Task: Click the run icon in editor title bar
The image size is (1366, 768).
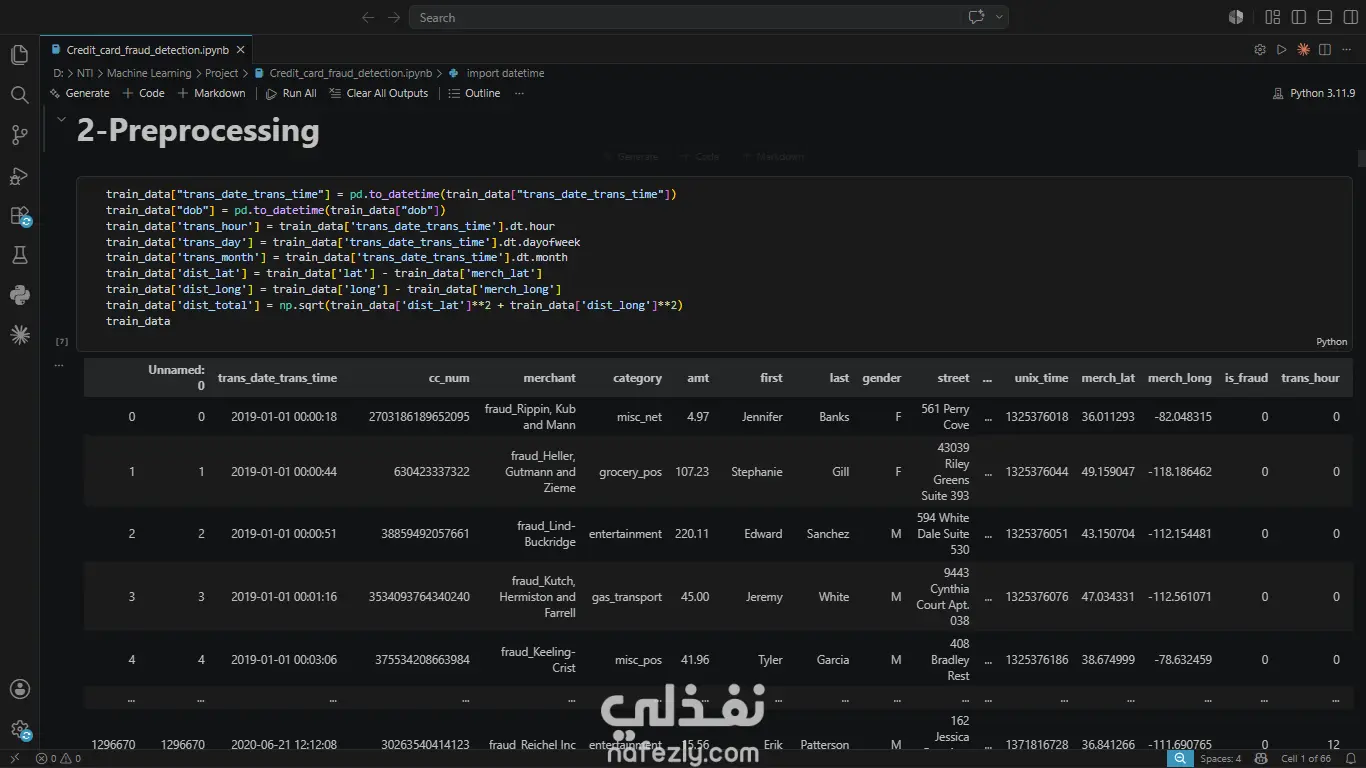Action: click(x=1282, y=50)
